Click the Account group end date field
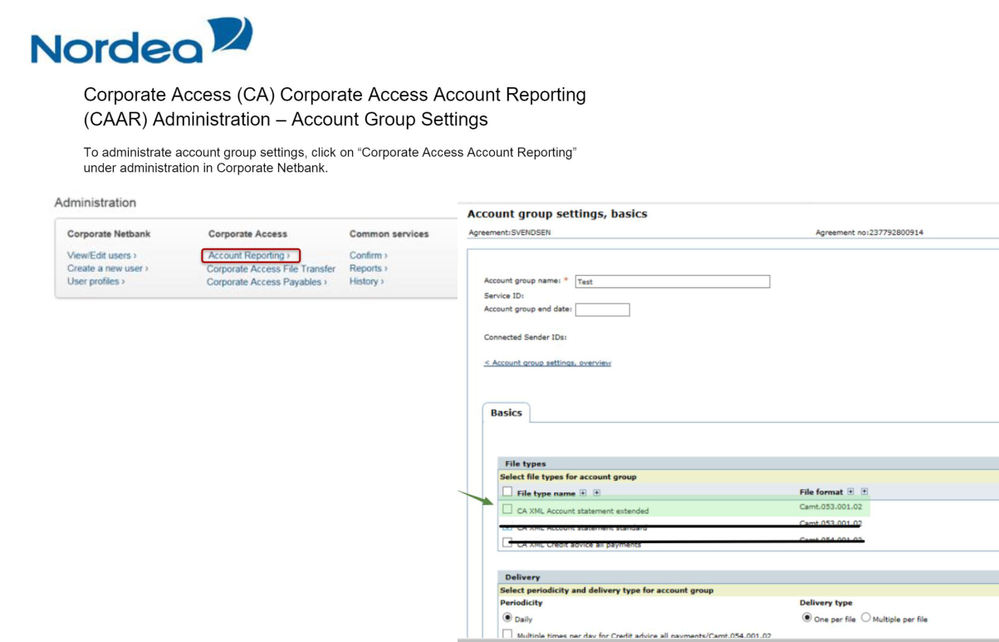The height and width of the screenshot is (642, 999). (x=602, y=310)
